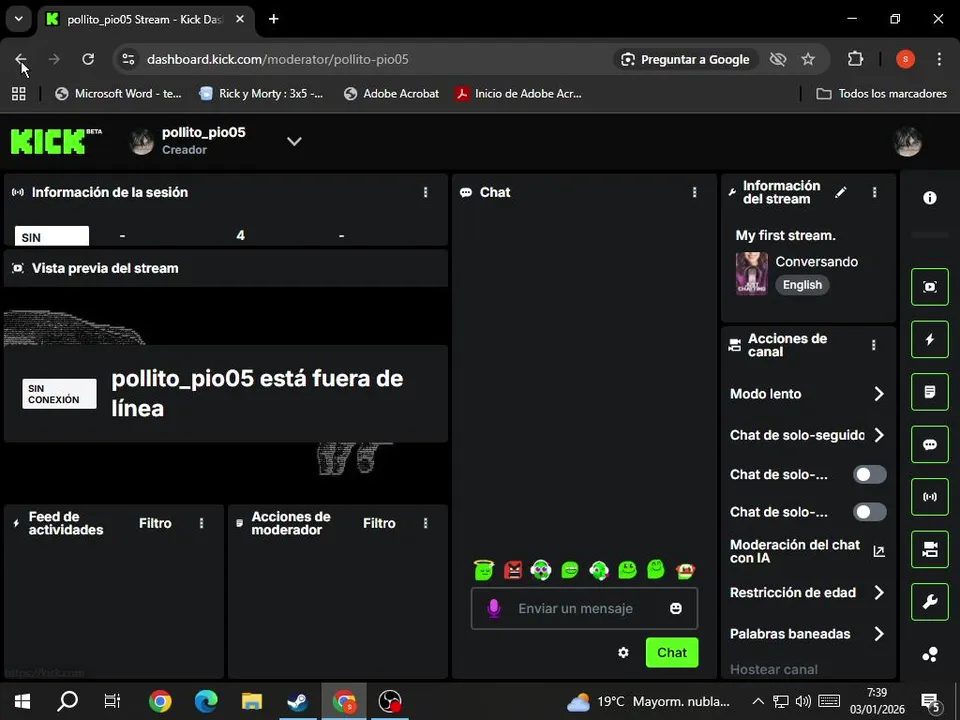Open the info icon in right sidebar
Screen dimensions: 960x720
(929, 198)
